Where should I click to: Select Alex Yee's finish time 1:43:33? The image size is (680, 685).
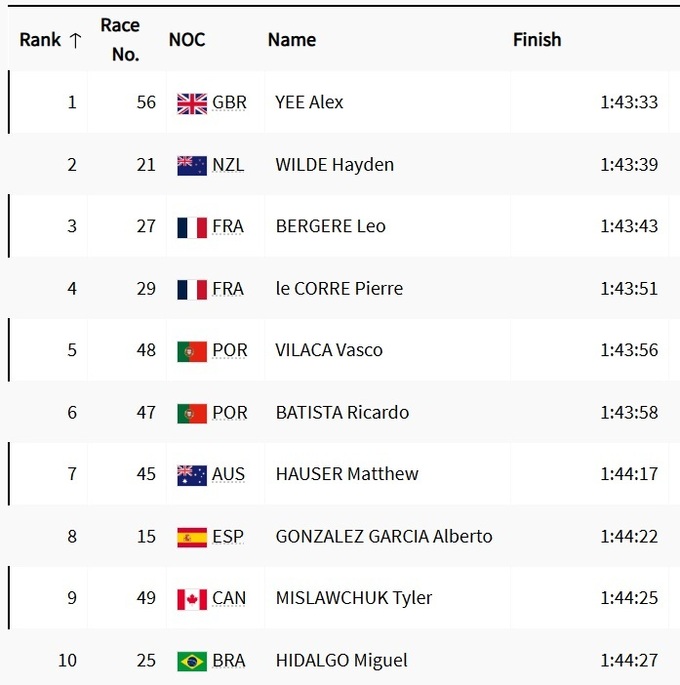629,103
